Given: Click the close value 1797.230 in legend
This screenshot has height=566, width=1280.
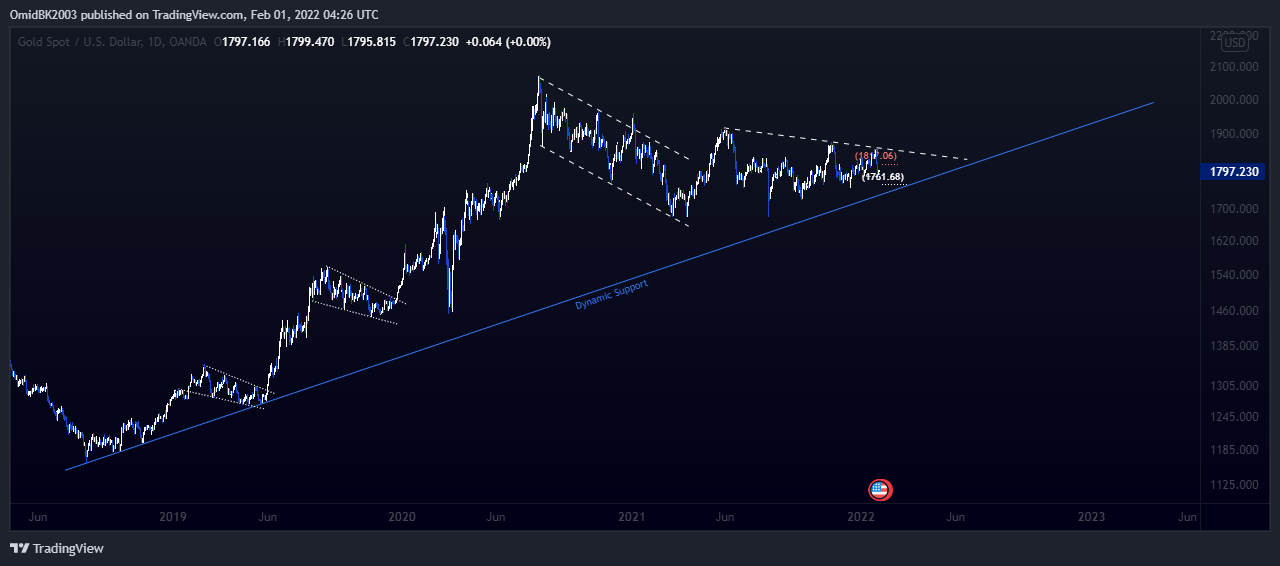Looking at the screenshot, I should pyautogui.click(x=435, y=42).
